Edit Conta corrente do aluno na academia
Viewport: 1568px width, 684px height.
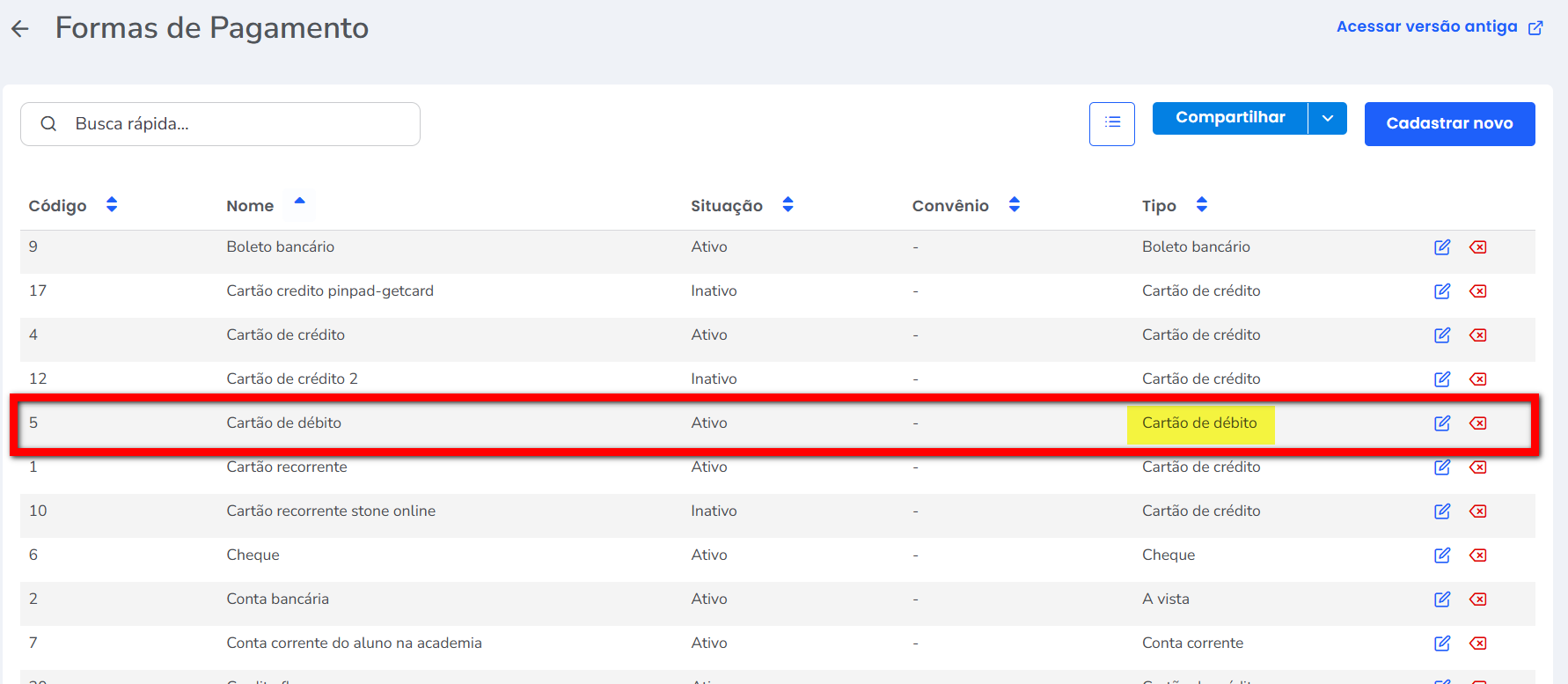pos(1441,644)
